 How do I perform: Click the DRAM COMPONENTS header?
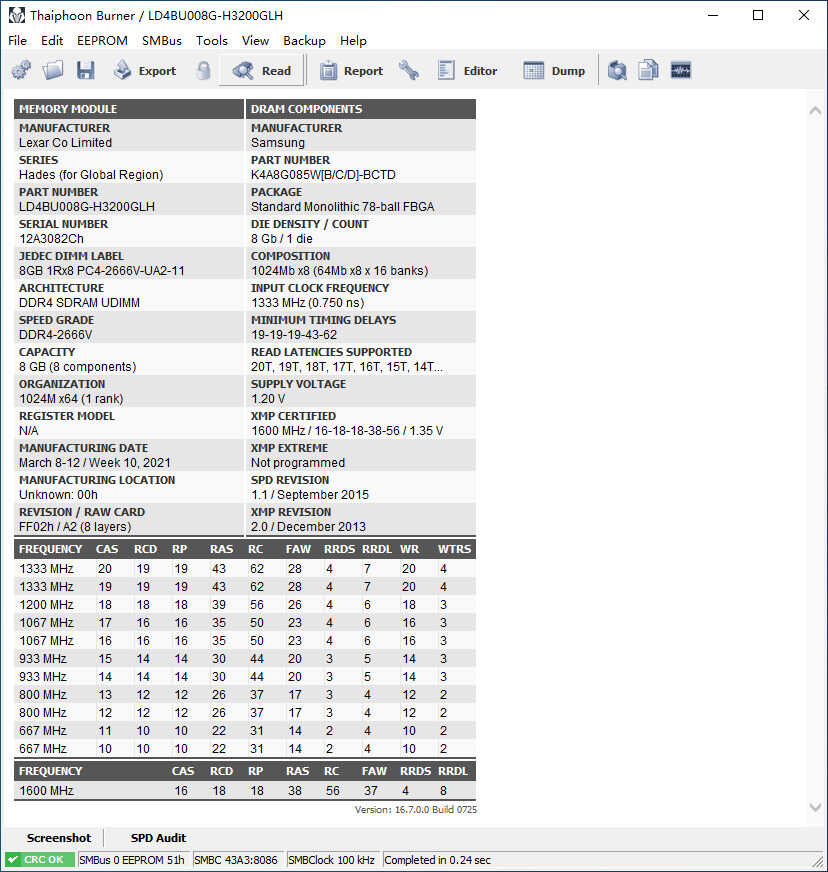361,109
